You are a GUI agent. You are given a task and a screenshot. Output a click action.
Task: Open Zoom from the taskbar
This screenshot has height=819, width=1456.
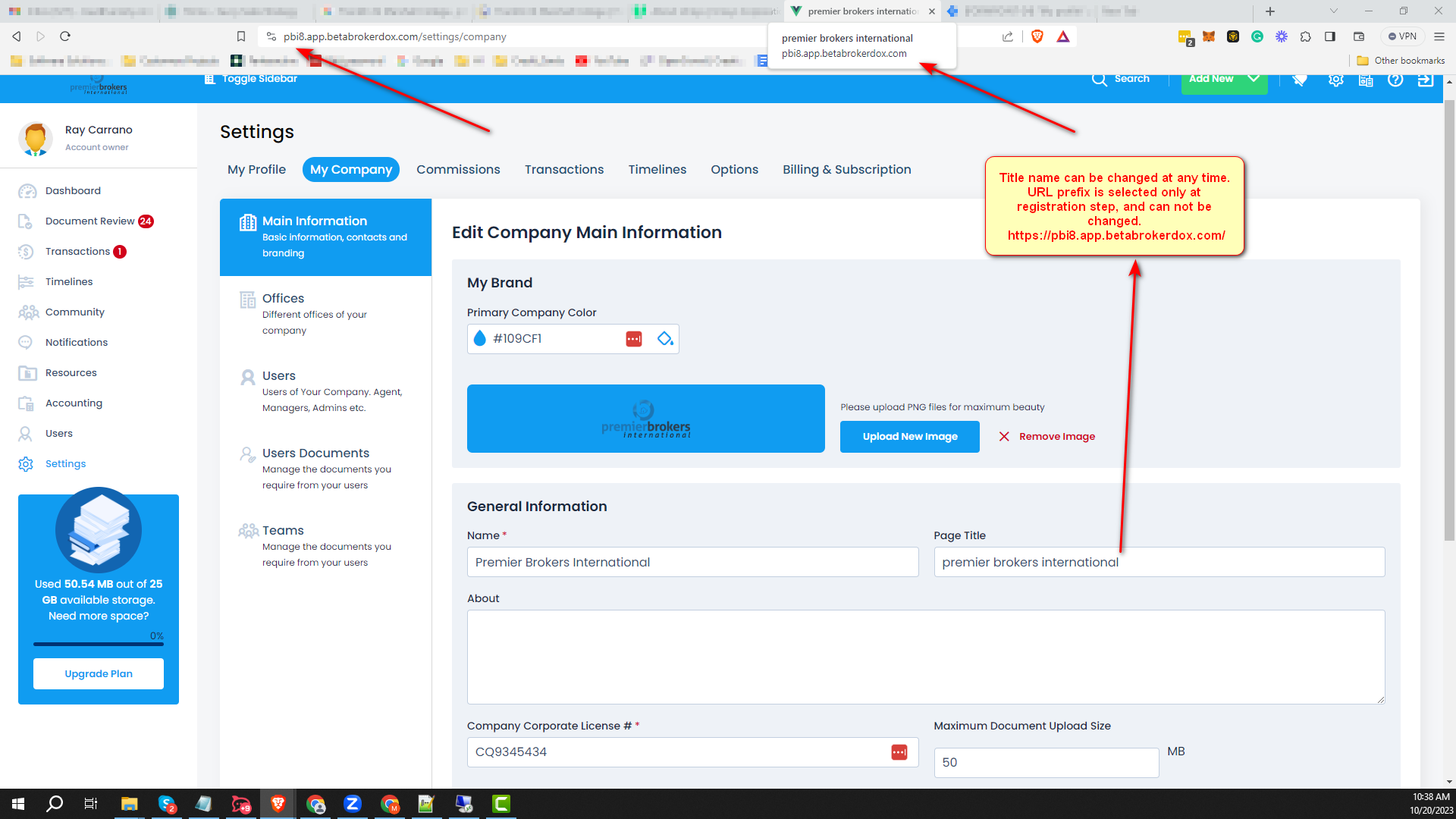tap(353, 804)
